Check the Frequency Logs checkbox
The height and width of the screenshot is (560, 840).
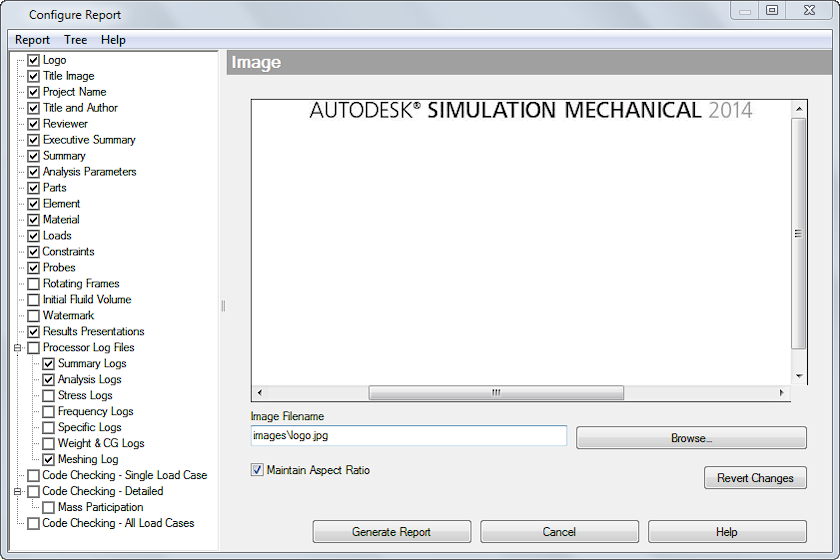click(48, 412)
